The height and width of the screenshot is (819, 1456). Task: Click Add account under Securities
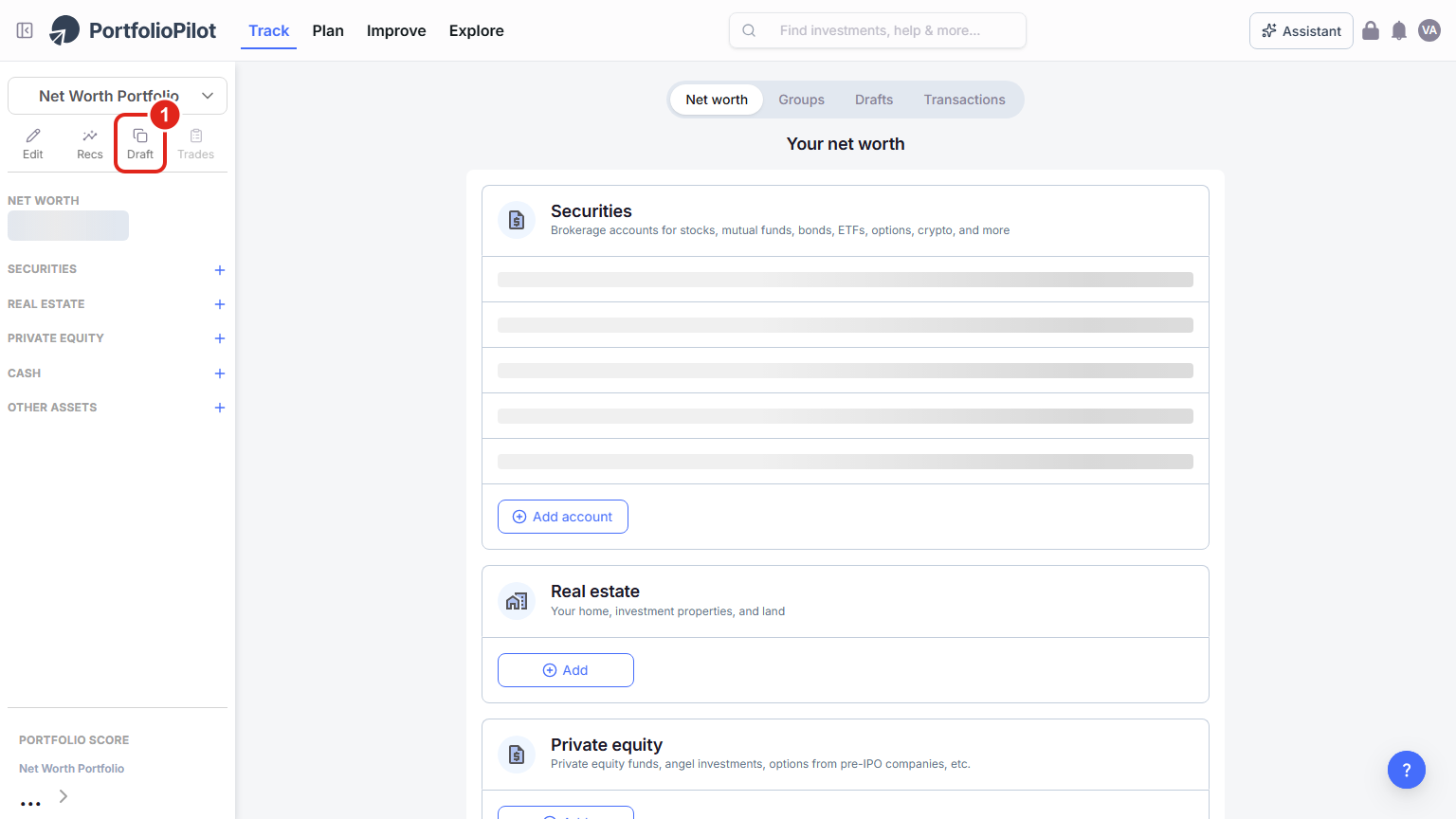click(563, 517)
